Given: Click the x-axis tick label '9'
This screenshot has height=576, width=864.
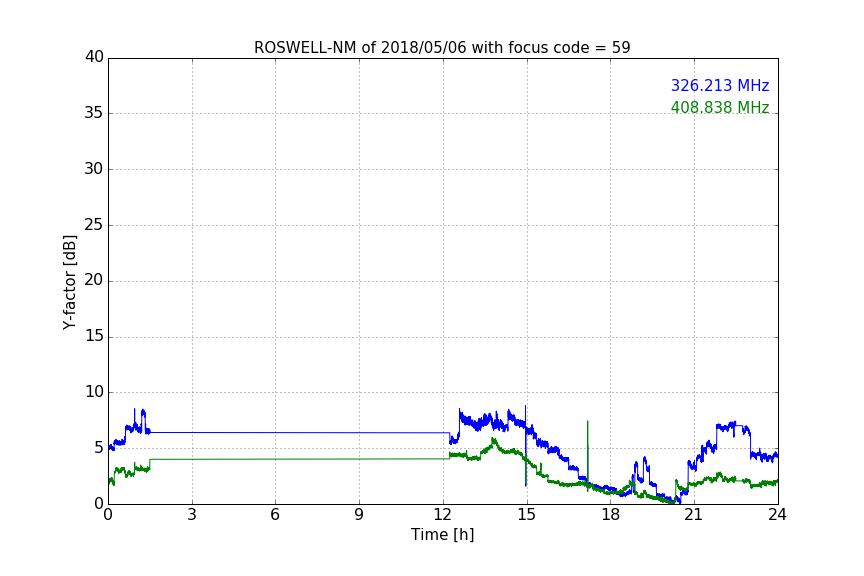Looking at the screenshot, I should tap(359, 515).
